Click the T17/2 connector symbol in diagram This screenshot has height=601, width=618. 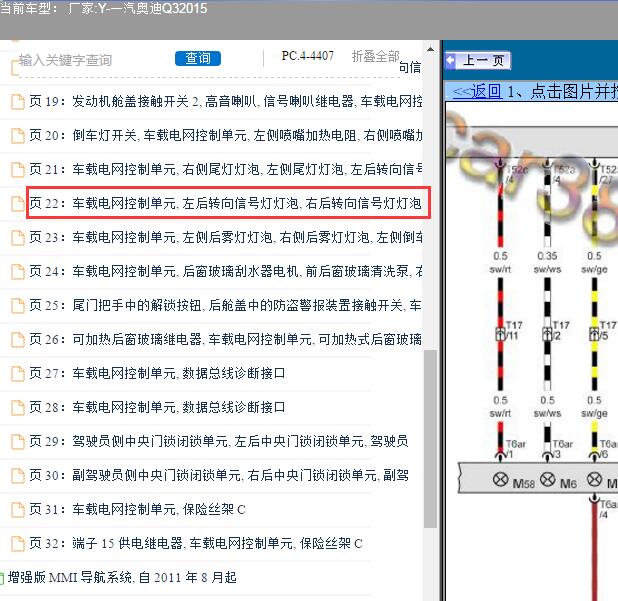point(547,334)
